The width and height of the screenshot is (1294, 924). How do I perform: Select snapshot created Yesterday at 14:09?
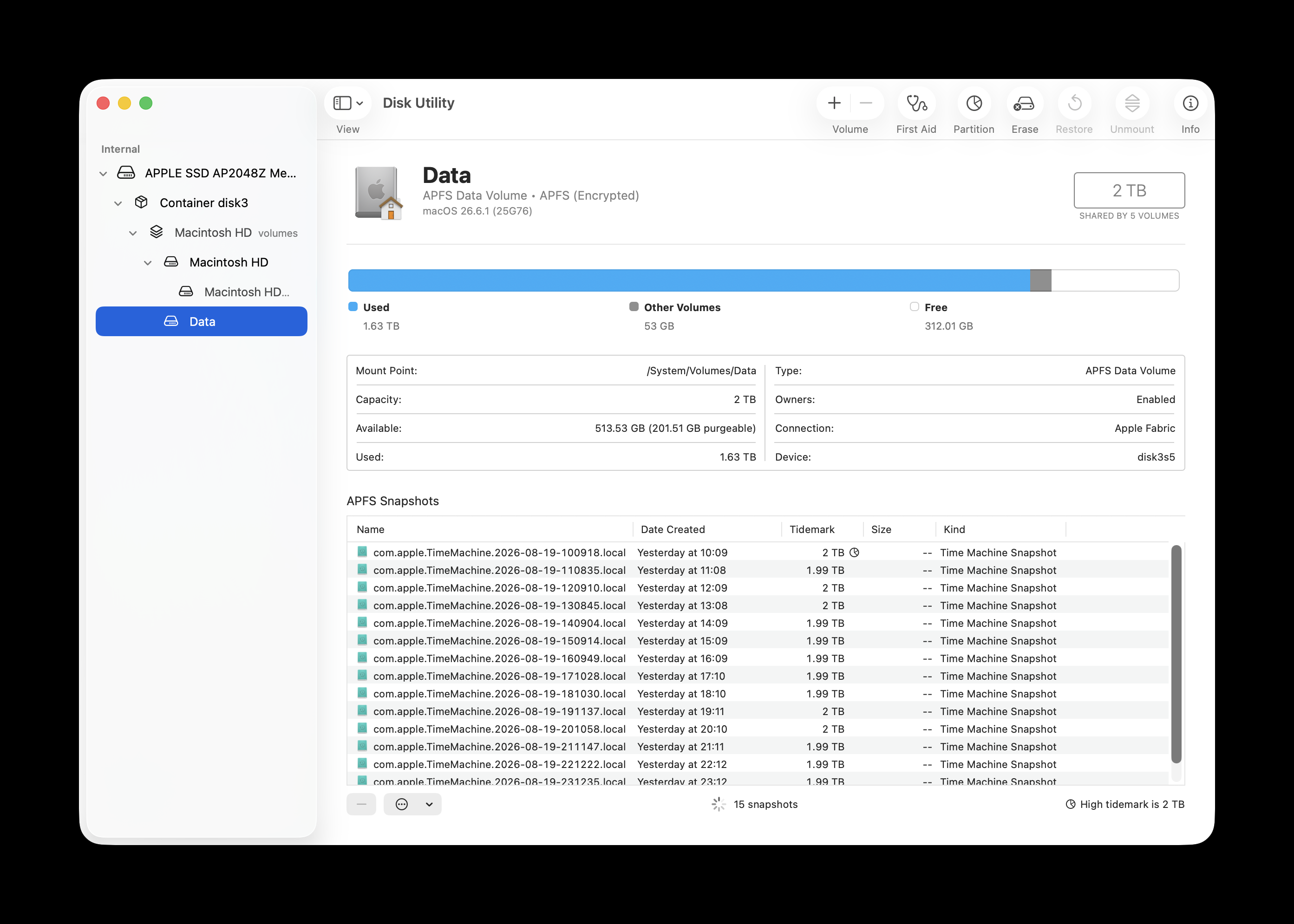(758, 623)
